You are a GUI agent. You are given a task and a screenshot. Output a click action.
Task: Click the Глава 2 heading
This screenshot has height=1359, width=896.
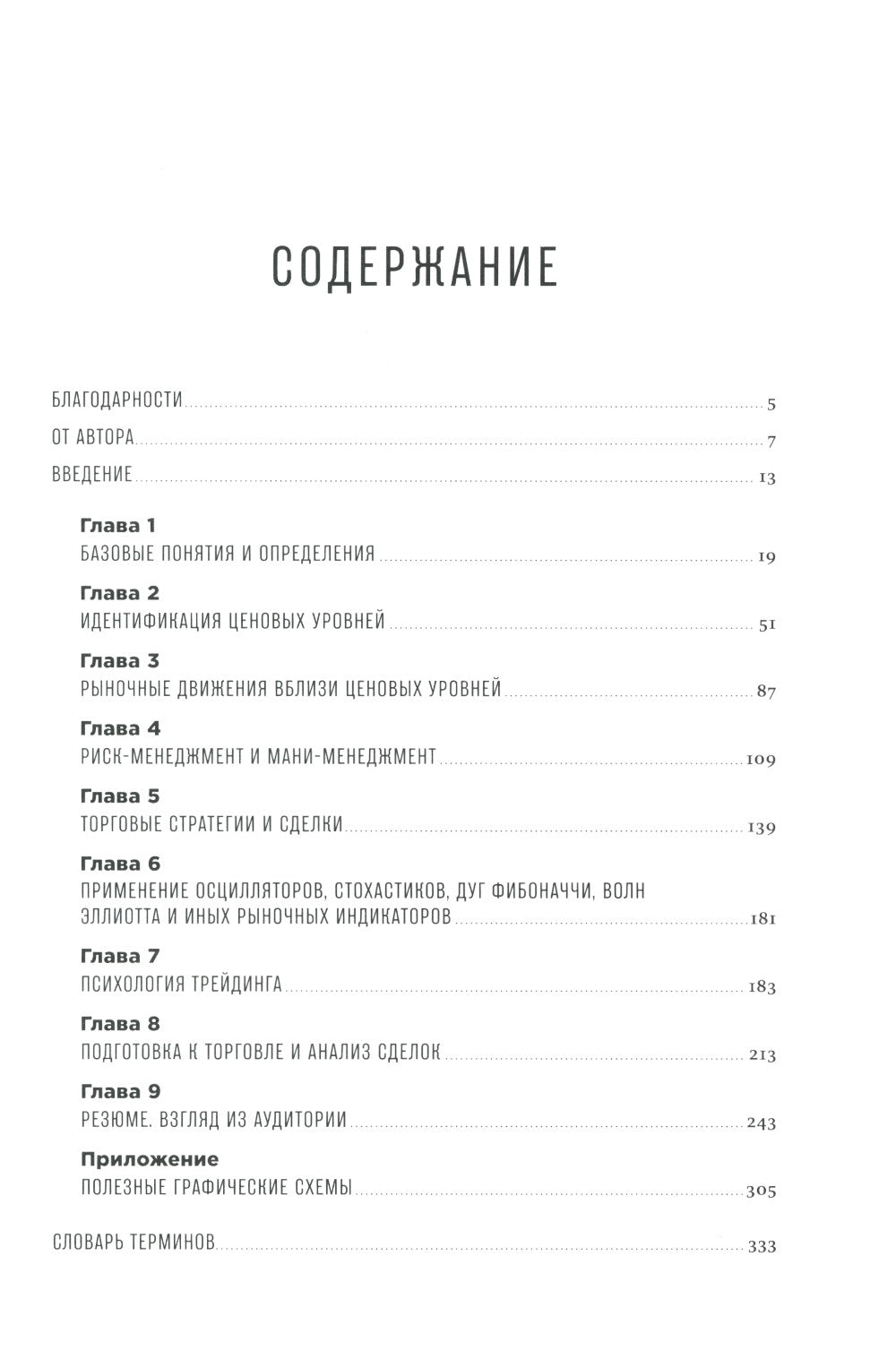[120, 593]
